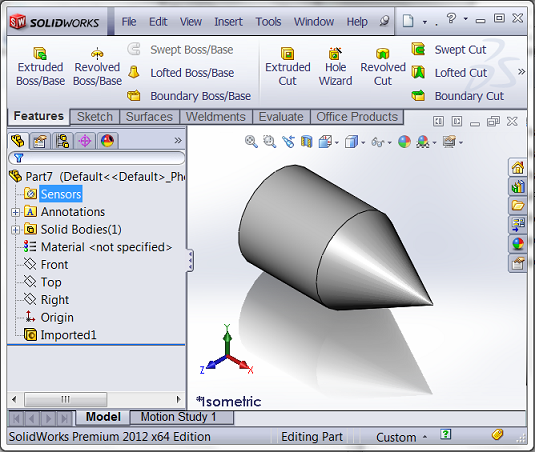Choose the Lofted Cut command
The image size is (535, 452).
(x=449, y=73)
